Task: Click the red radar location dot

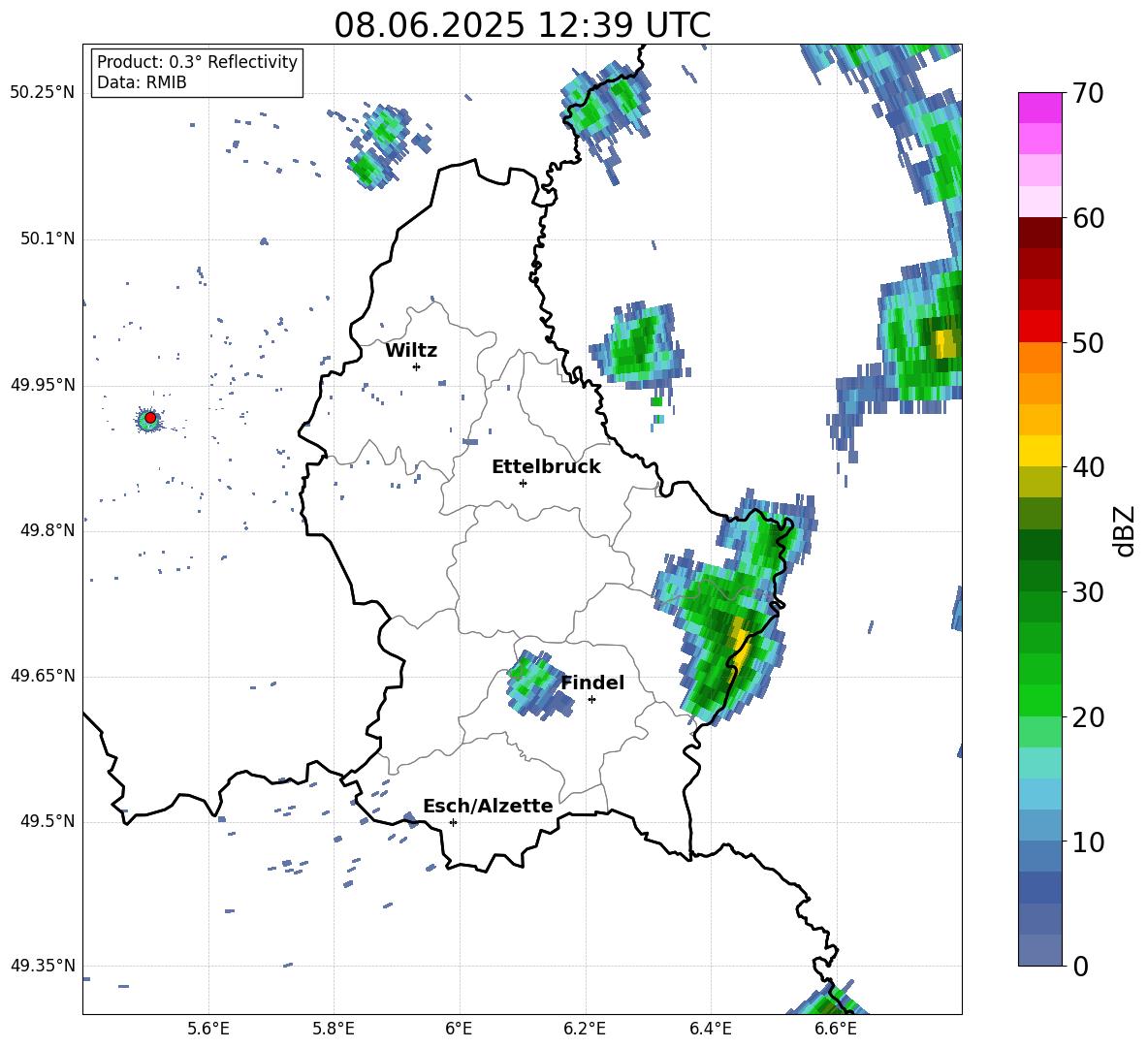Action: point(150,417)
